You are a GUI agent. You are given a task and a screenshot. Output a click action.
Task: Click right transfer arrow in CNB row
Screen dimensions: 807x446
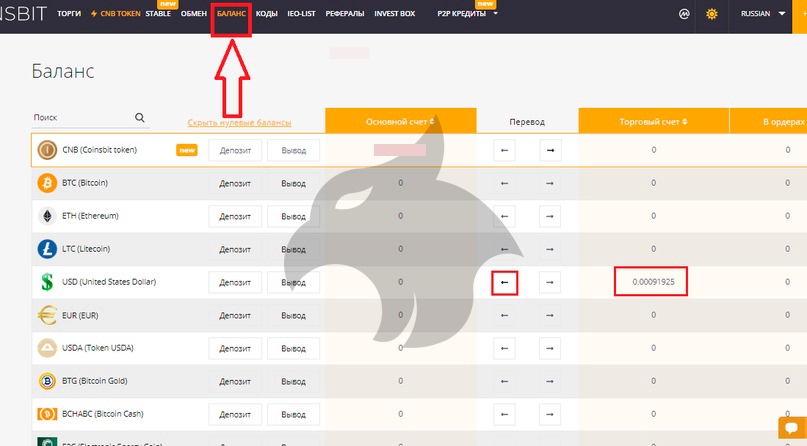tap(550, 150)
